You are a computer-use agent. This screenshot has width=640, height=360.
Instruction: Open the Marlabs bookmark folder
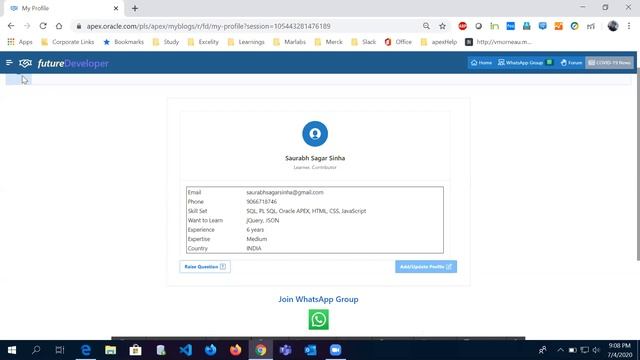point(289,42)
